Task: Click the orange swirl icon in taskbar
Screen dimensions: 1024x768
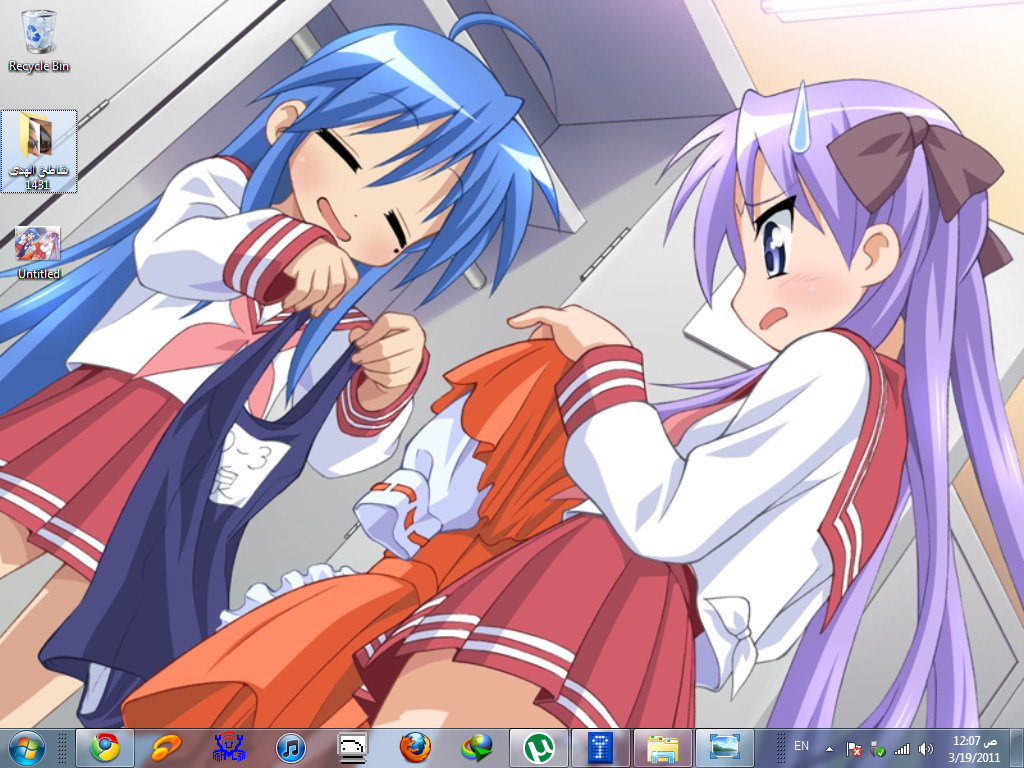Action: (x=166, y=747)
